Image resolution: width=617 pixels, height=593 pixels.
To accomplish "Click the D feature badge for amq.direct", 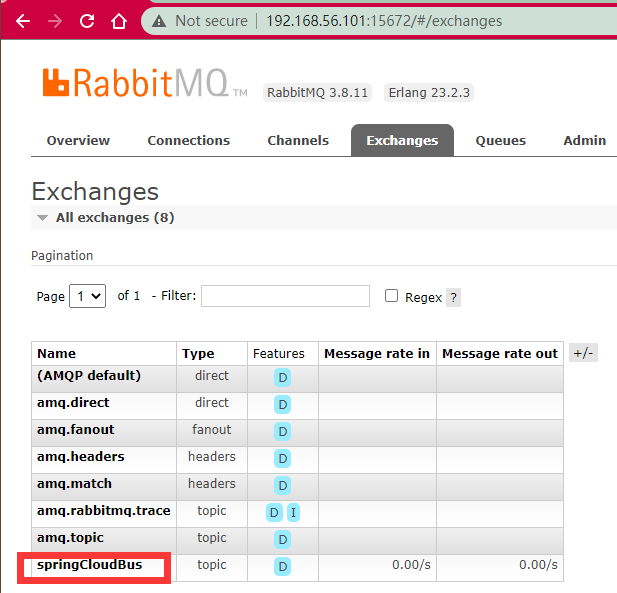I will click(283, 405).
